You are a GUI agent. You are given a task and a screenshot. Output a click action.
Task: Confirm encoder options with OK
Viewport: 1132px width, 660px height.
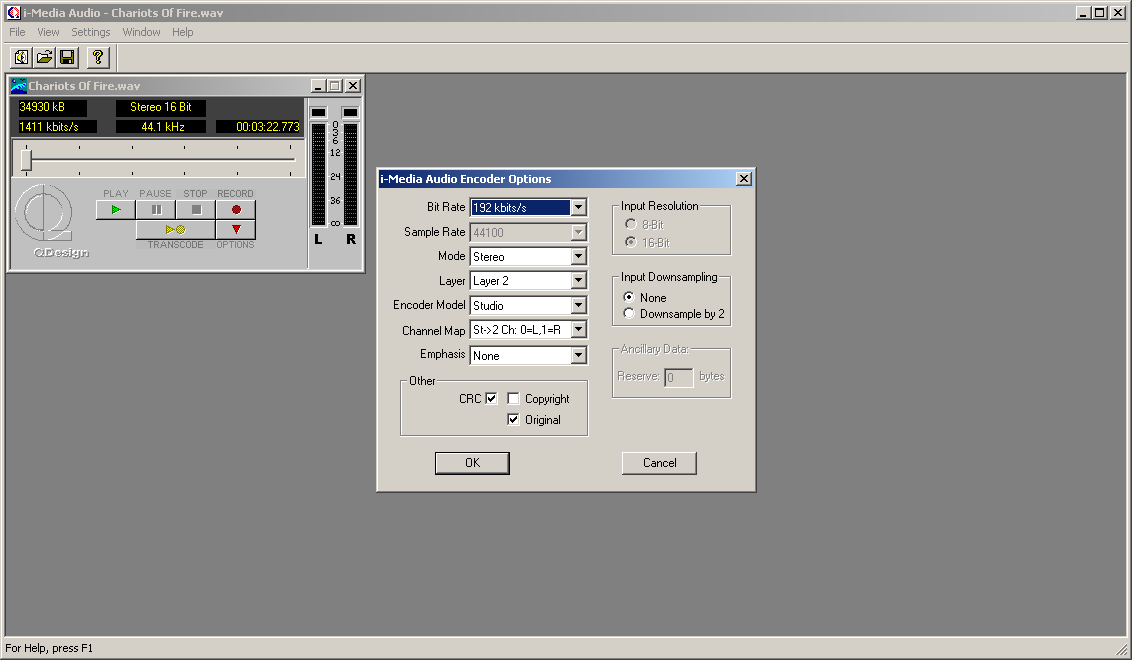pos(472,463)
